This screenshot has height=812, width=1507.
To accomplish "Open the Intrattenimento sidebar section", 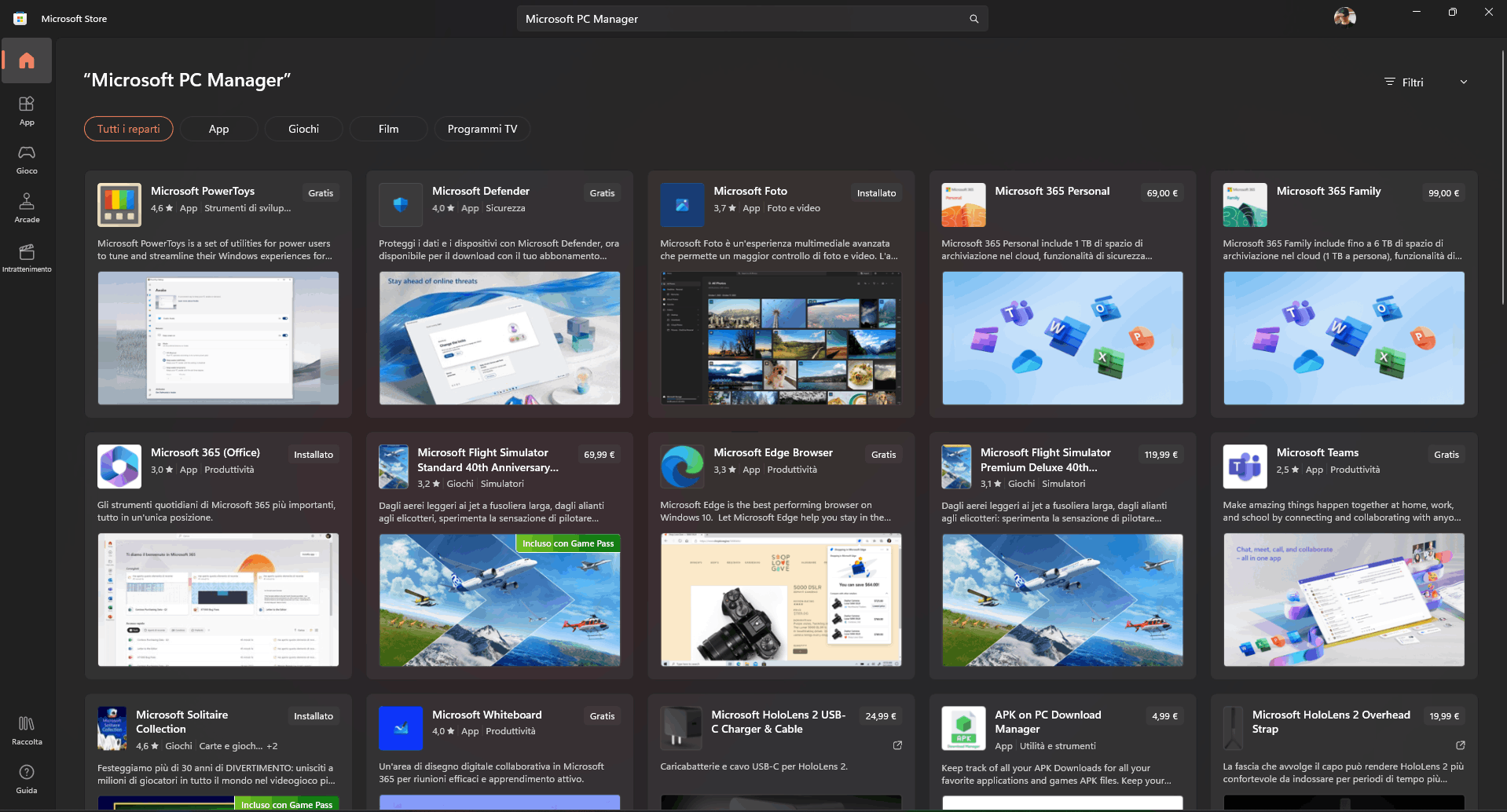I will click(27, 257).
